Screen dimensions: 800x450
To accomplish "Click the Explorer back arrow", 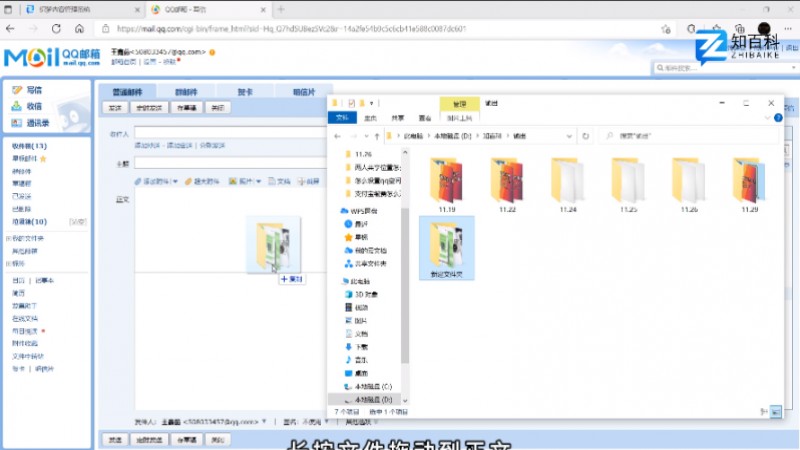I will (x=337, y=136).
